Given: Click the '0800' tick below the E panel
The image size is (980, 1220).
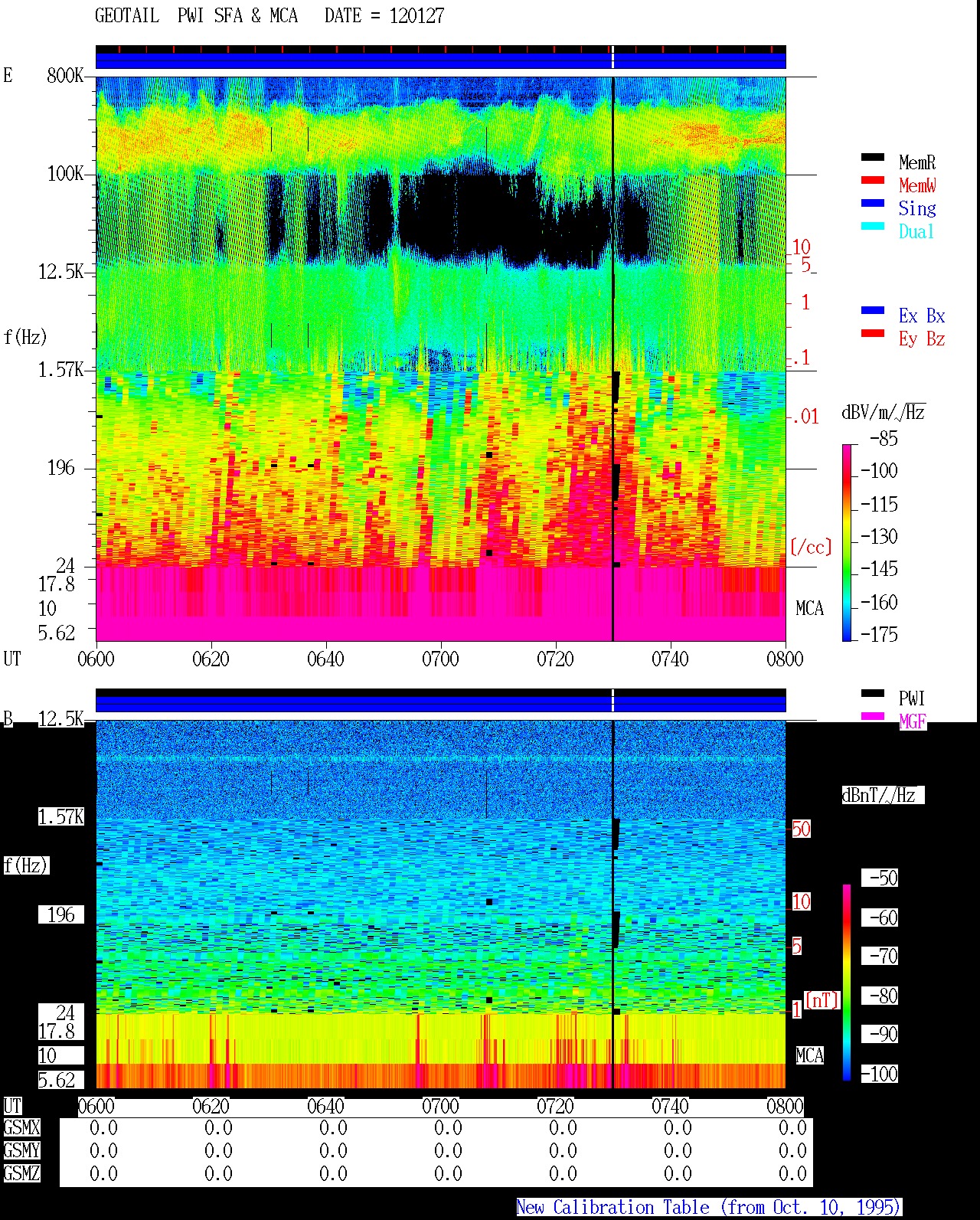Looking at the screenshot, I should (785, 659).
